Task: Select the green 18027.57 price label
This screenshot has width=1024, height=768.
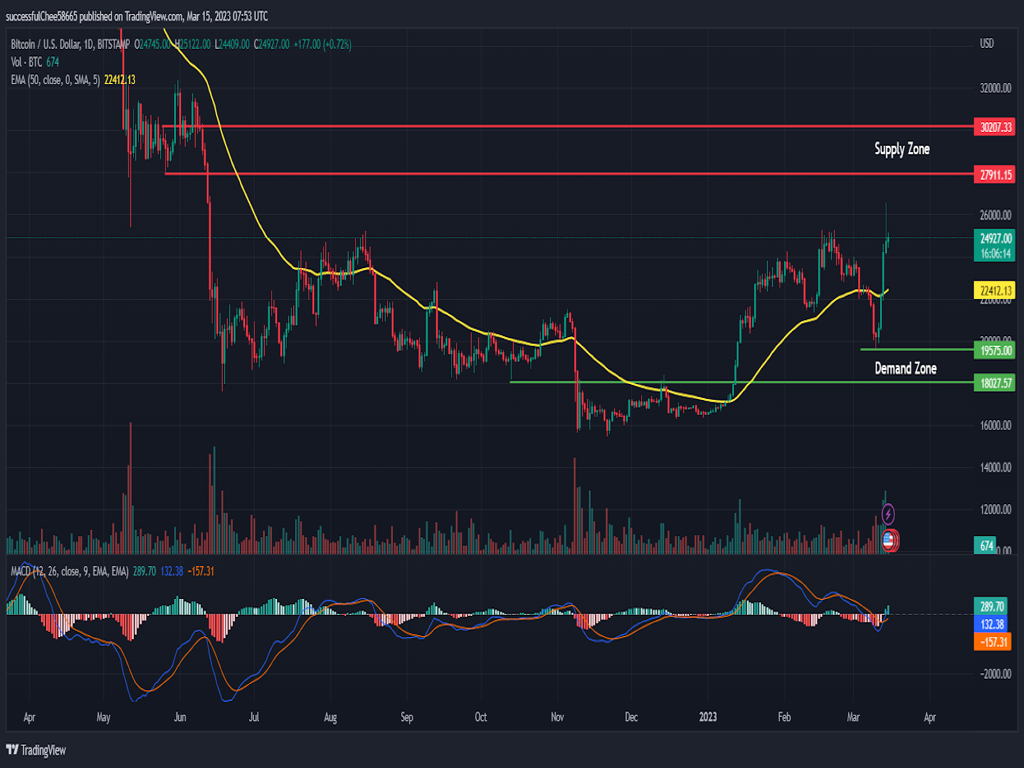Action: [995, 383]
